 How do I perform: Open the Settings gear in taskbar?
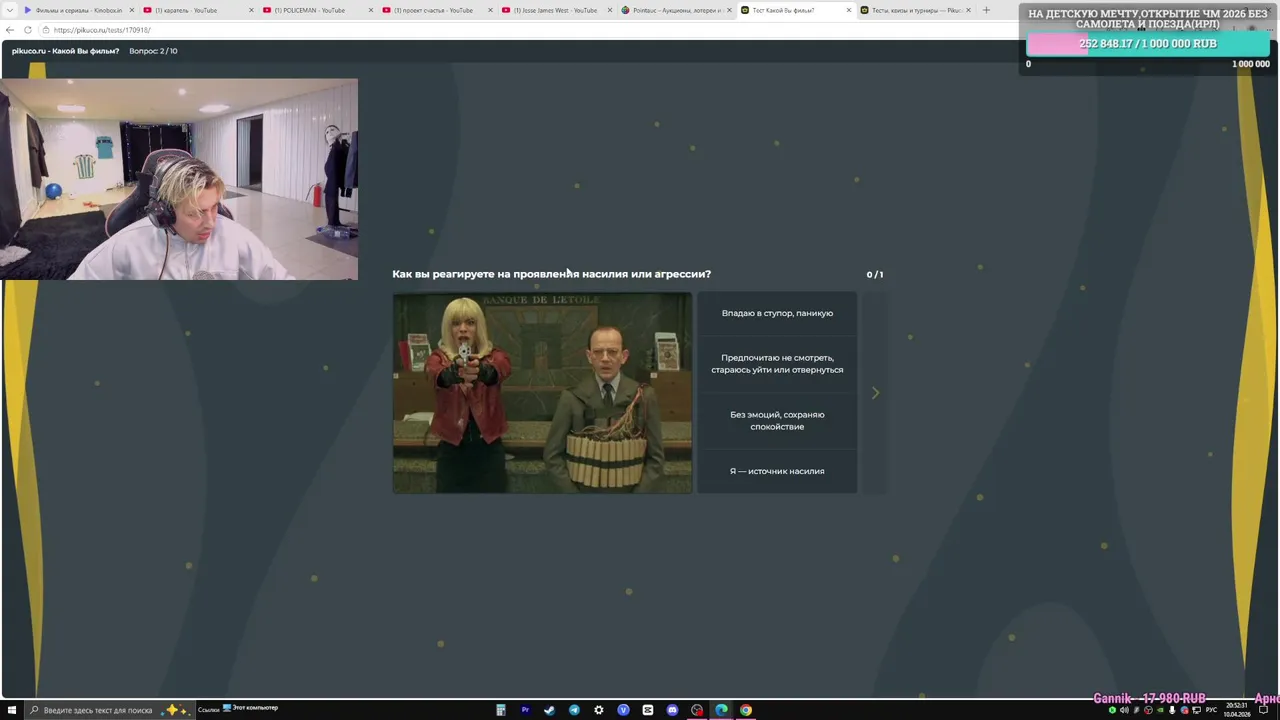(x=599, y=710)
